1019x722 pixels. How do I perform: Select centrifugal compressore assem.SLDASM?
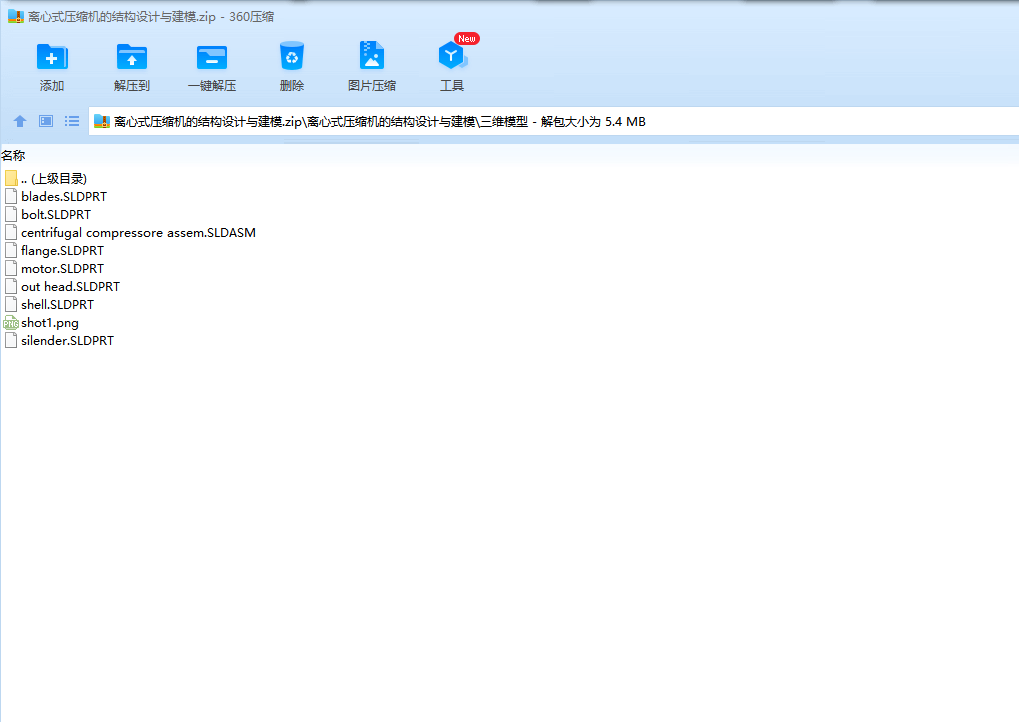138,233
